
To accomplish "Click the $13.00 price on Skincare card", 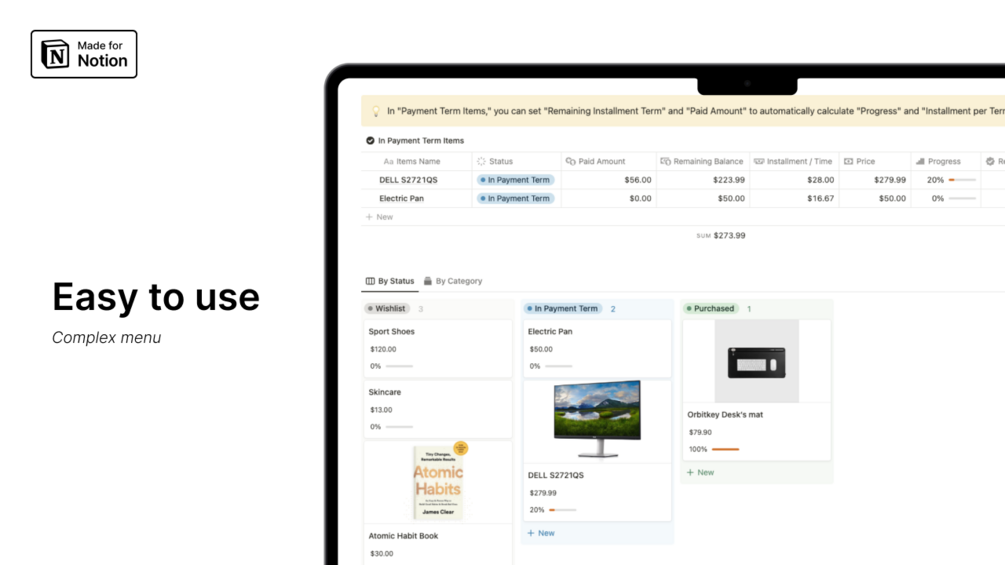I will (x=381, y=410).
